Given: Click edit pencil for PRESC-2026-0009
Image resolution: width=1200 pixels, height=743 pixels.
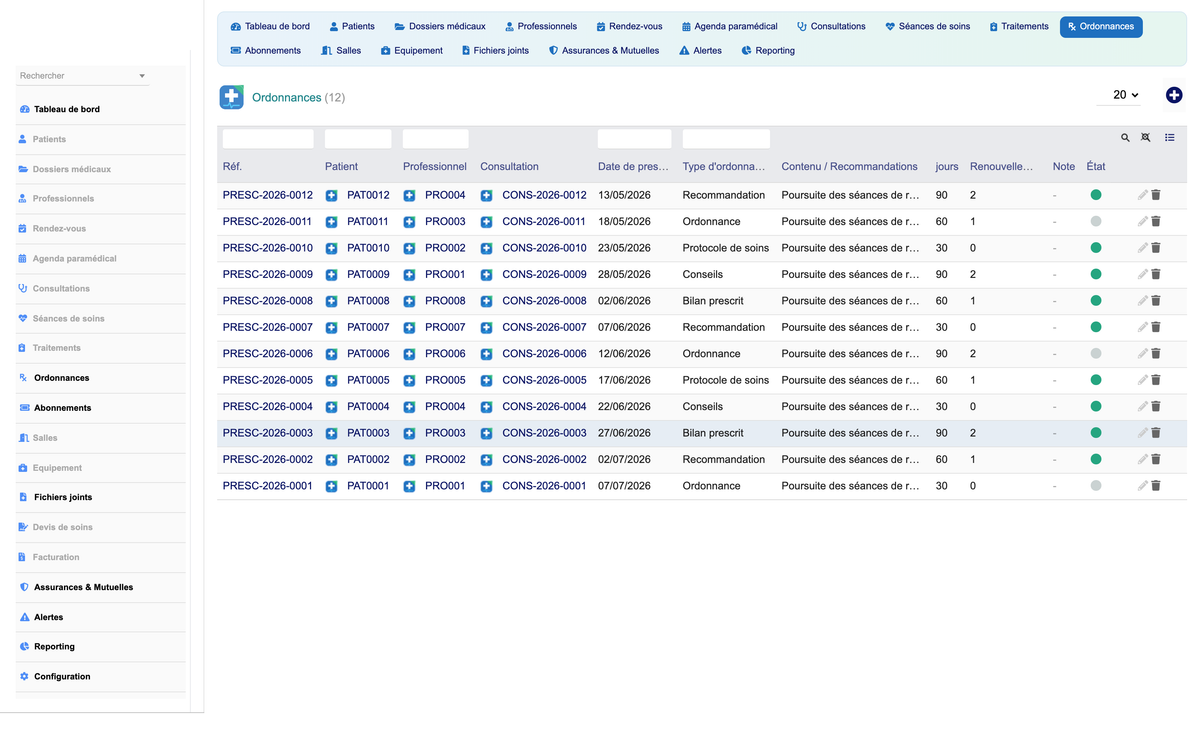Looking at the screenshot, I should point(1143,274).
